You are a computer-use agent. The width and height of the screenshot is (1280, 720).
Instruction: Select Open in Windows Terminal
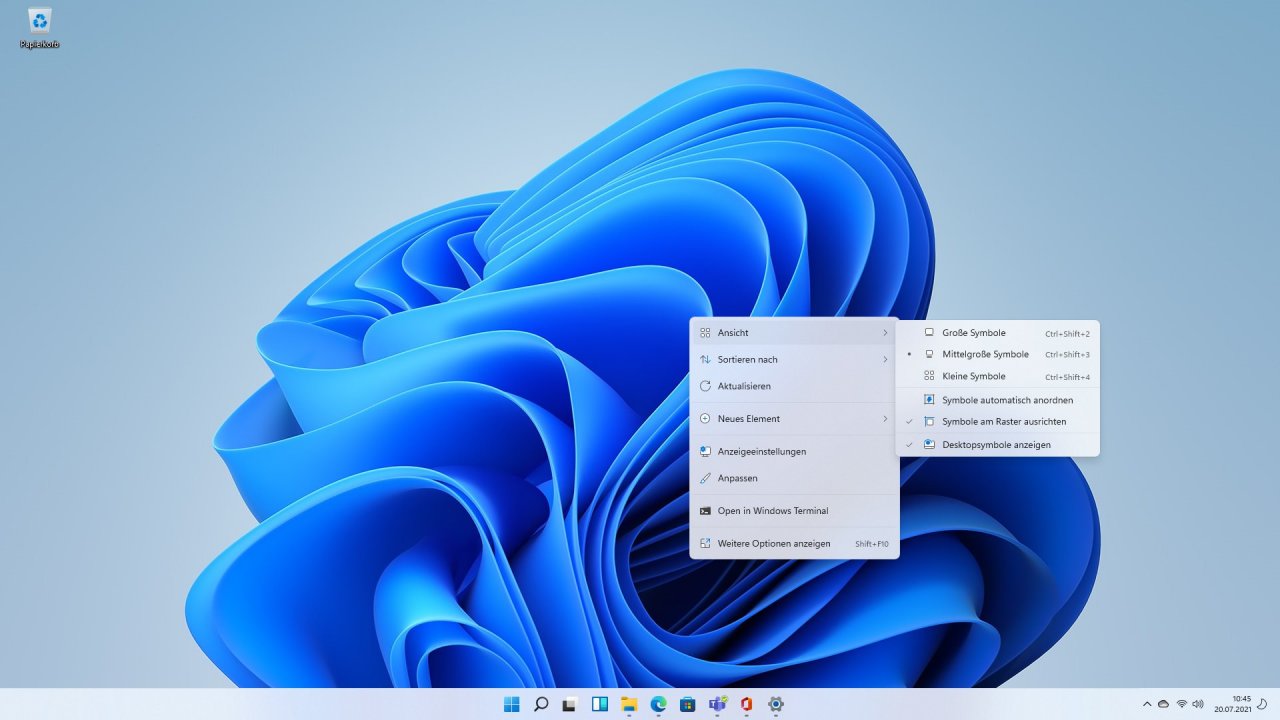(x=795, y=510)
